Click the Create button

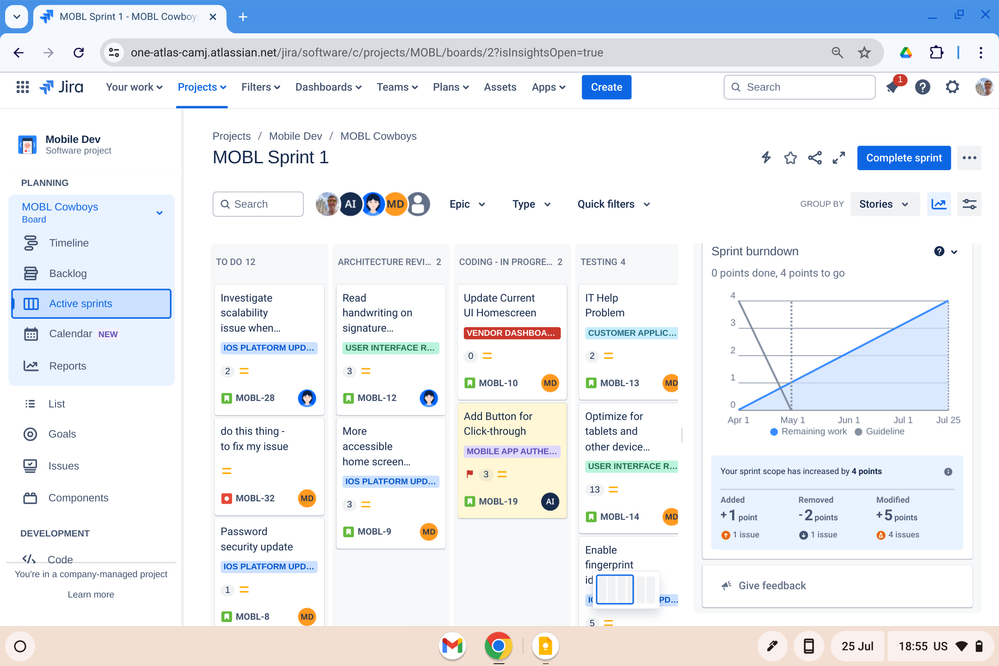[x=606, y=87]
